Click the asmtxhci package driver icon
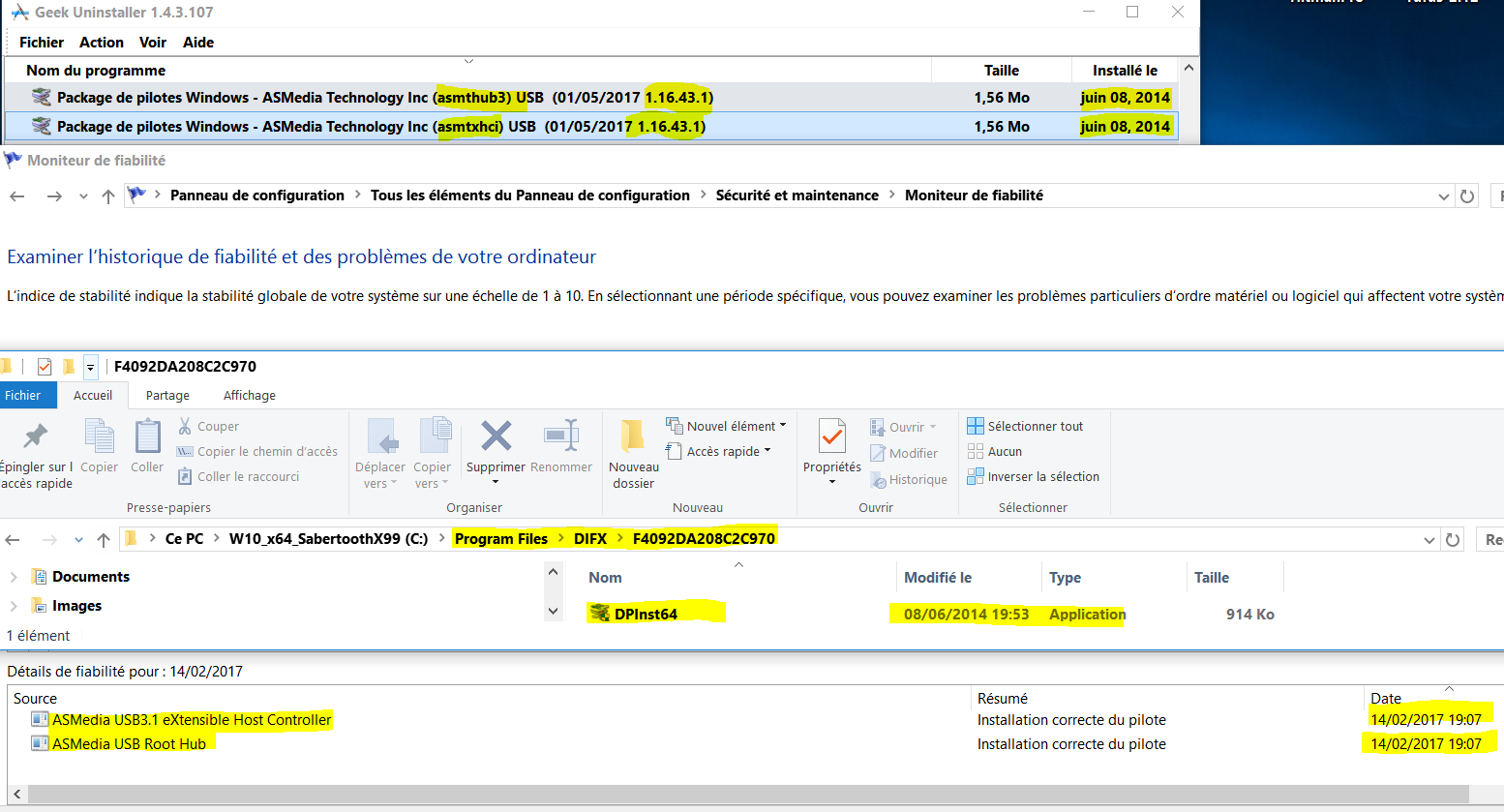Screen dimensions: 1504x812 pos(42,126)
